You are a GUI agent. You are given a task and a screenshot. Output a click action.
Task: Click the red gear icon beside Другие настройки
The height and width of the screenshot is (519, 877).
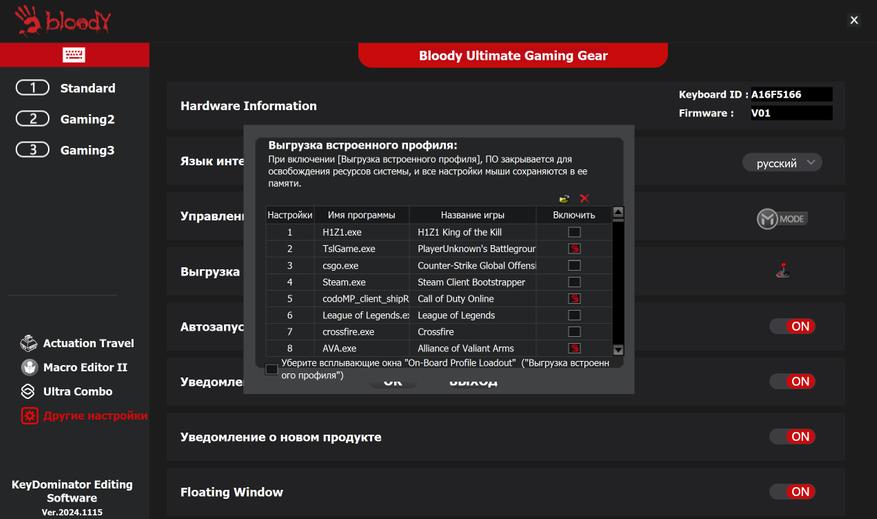point(30,416)
